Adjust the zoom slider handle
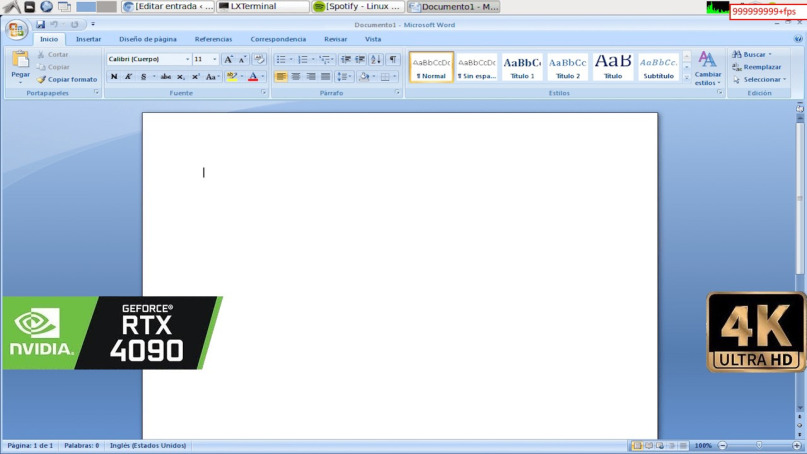The height and width of the screenshot is (454, 807). (759, 445)
